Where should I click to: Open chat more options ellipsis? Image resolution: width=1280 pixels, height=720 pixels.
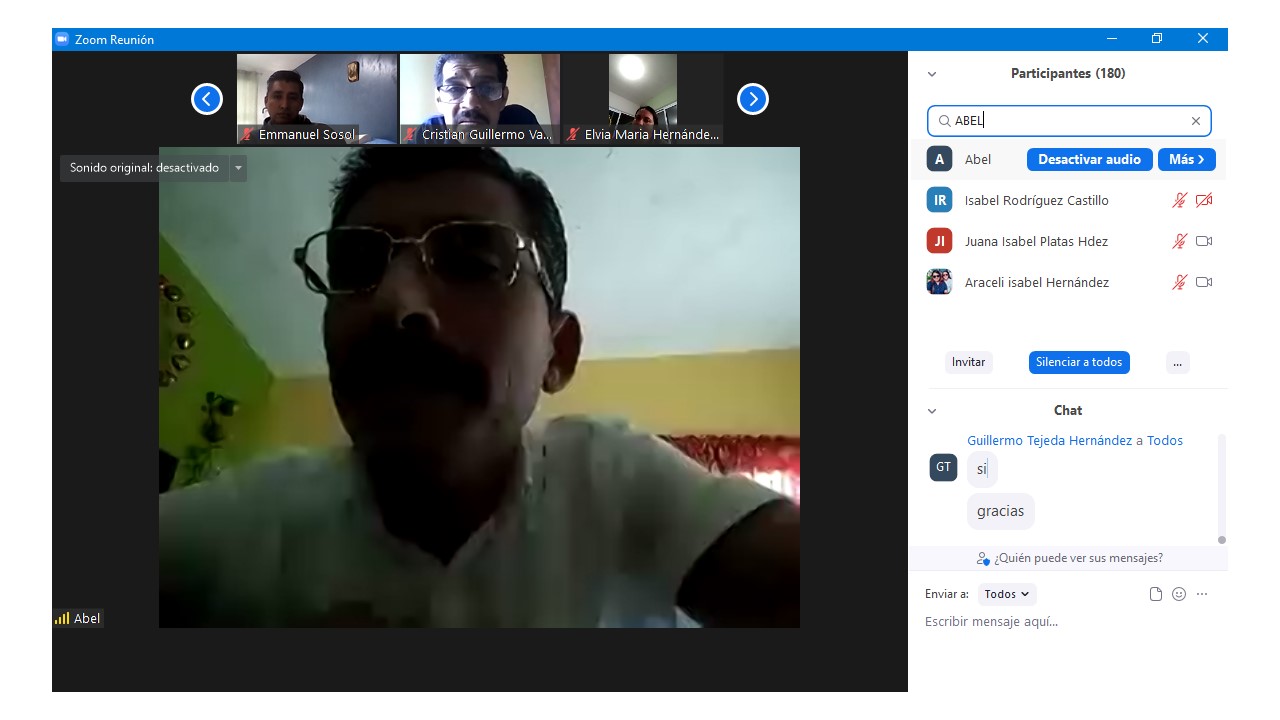click(1202, 594)
